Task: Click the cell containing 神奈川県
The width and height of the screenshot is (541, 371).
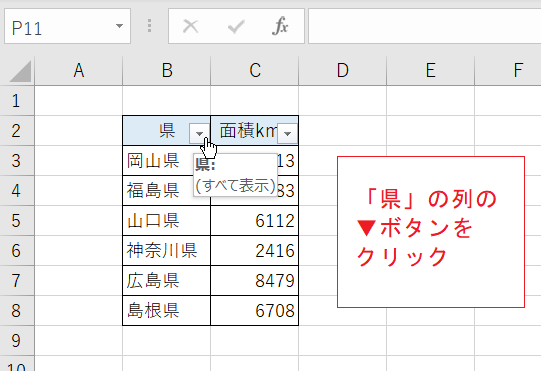Action: (x=167, y=251)
